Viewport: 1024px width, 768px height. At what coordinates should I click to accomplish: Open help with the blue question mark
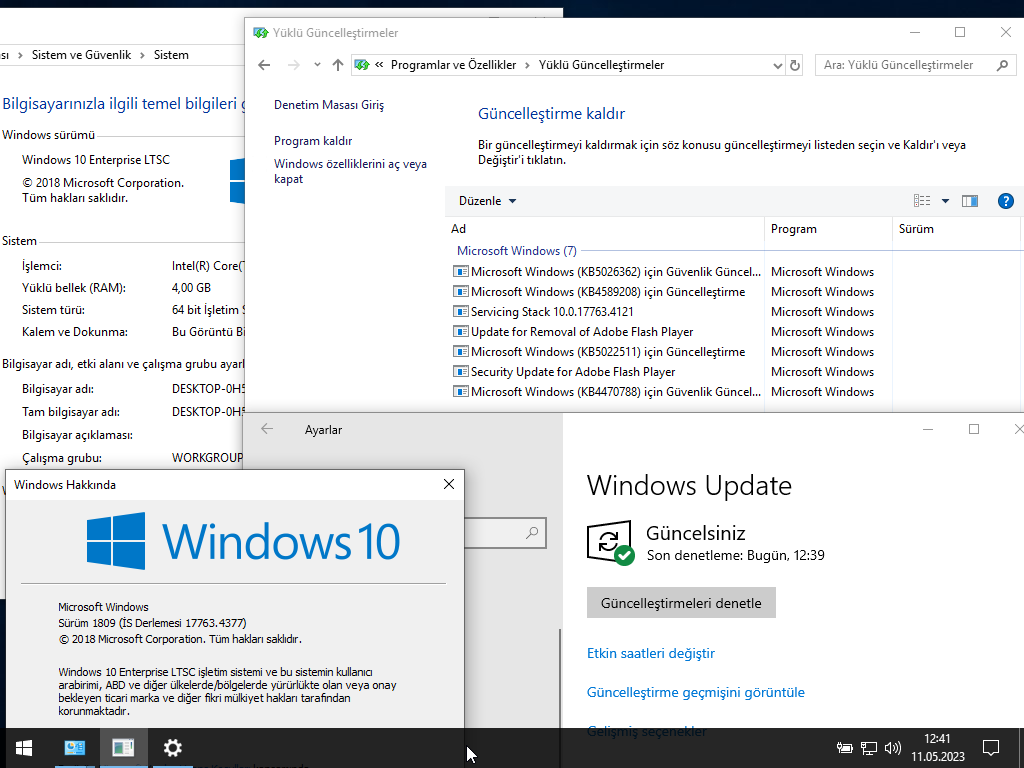point(1006,200)
